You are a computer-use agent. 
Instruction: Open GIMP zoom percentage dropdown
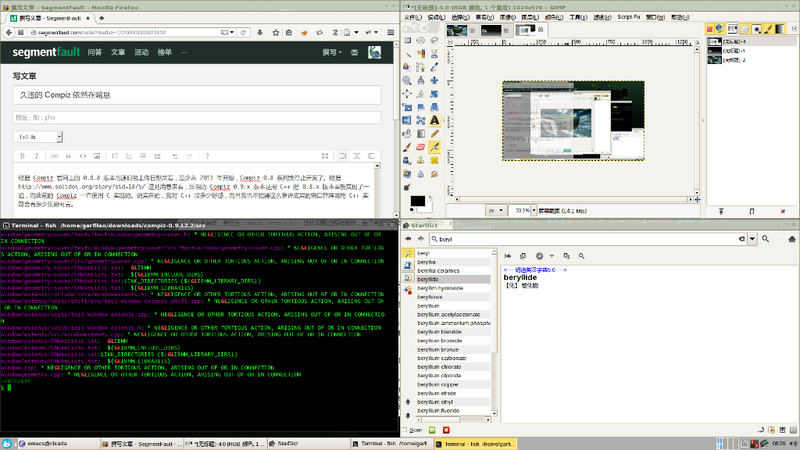[x=534, y=210]
